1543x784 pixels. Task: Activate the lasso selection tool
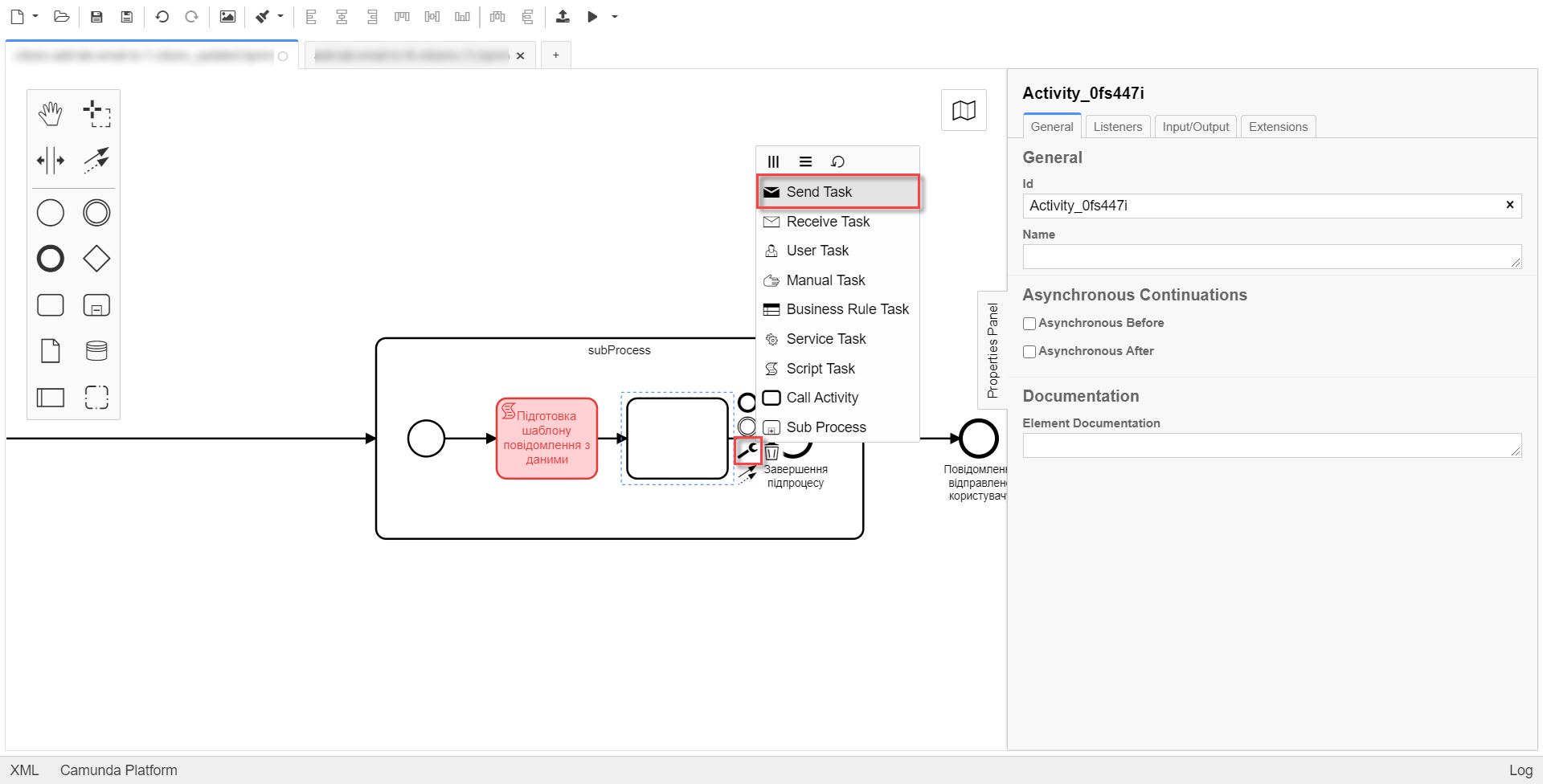[x=96, y=114]
